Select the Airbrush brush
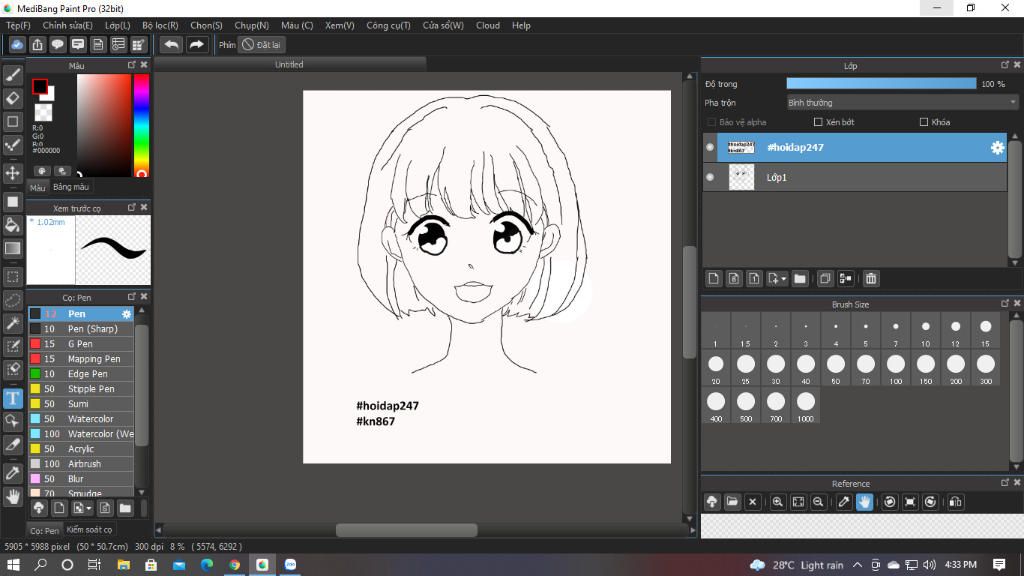The height and width of the screenshot is (576, 1024). click(81, 464)
